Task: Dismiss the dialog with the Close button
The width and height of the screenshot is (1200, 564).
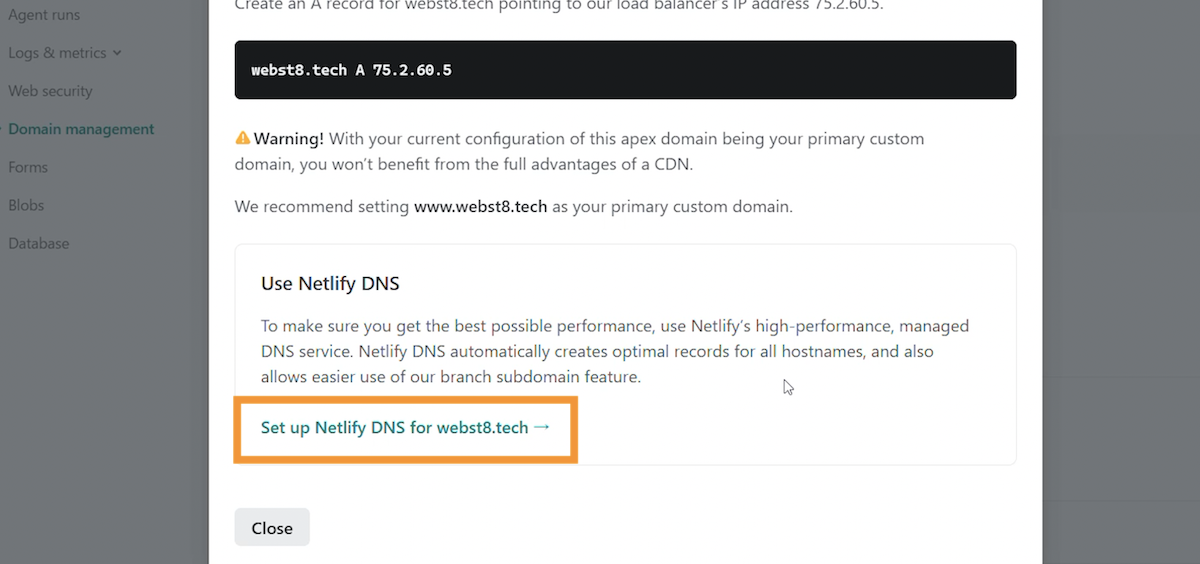Action: [x=272, y=528]
